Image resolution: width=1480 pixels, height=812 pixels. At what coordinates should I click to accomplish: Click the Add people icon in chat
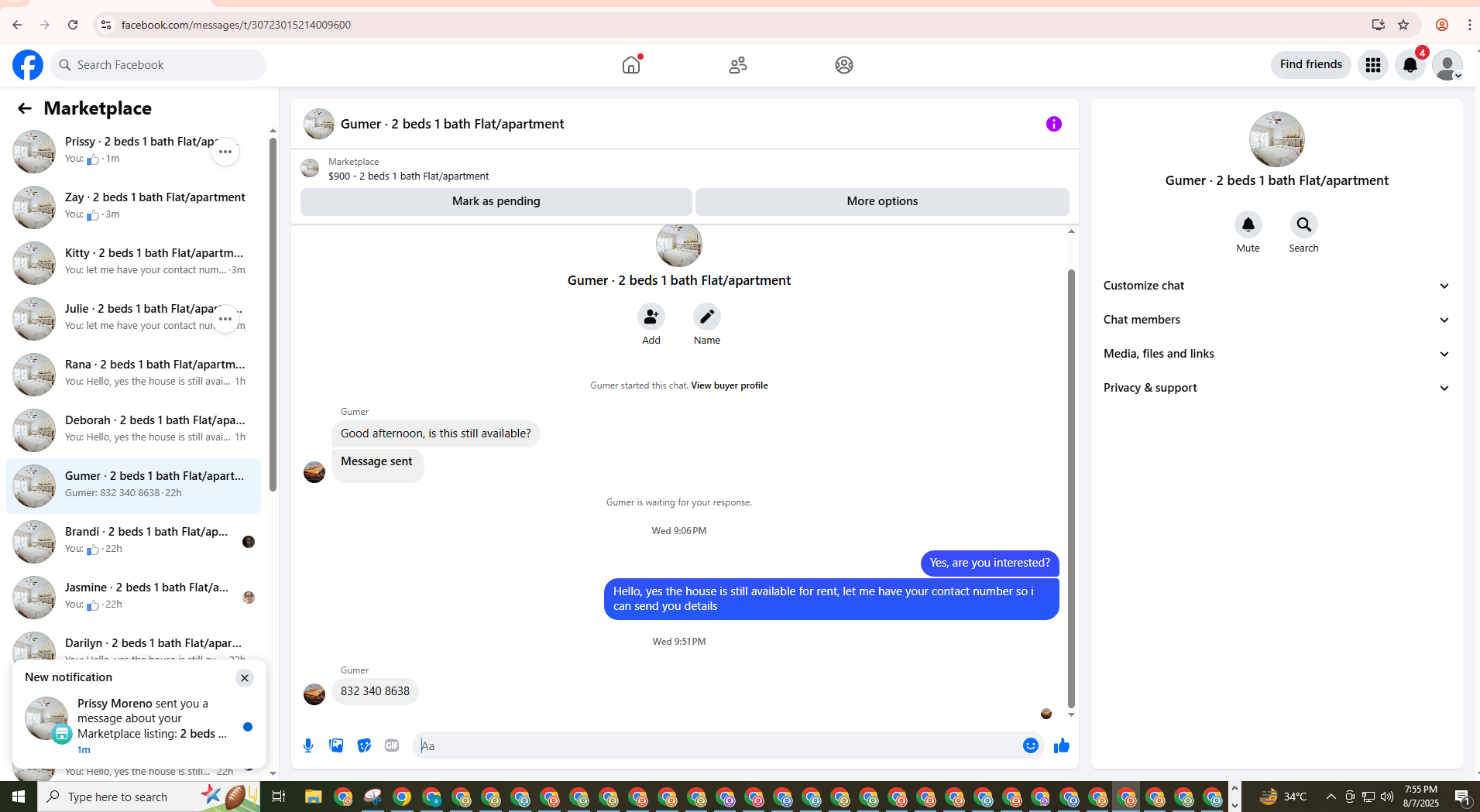tap(651, 317)
